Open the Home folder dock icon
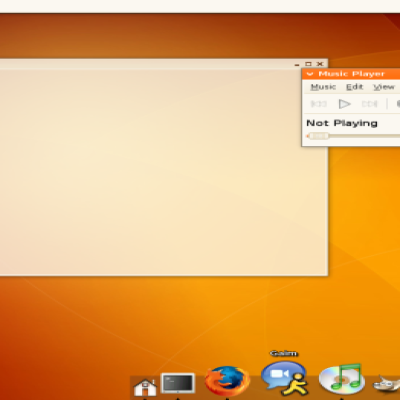The height and width of the screenshot is (400, 400). (145, 387)
